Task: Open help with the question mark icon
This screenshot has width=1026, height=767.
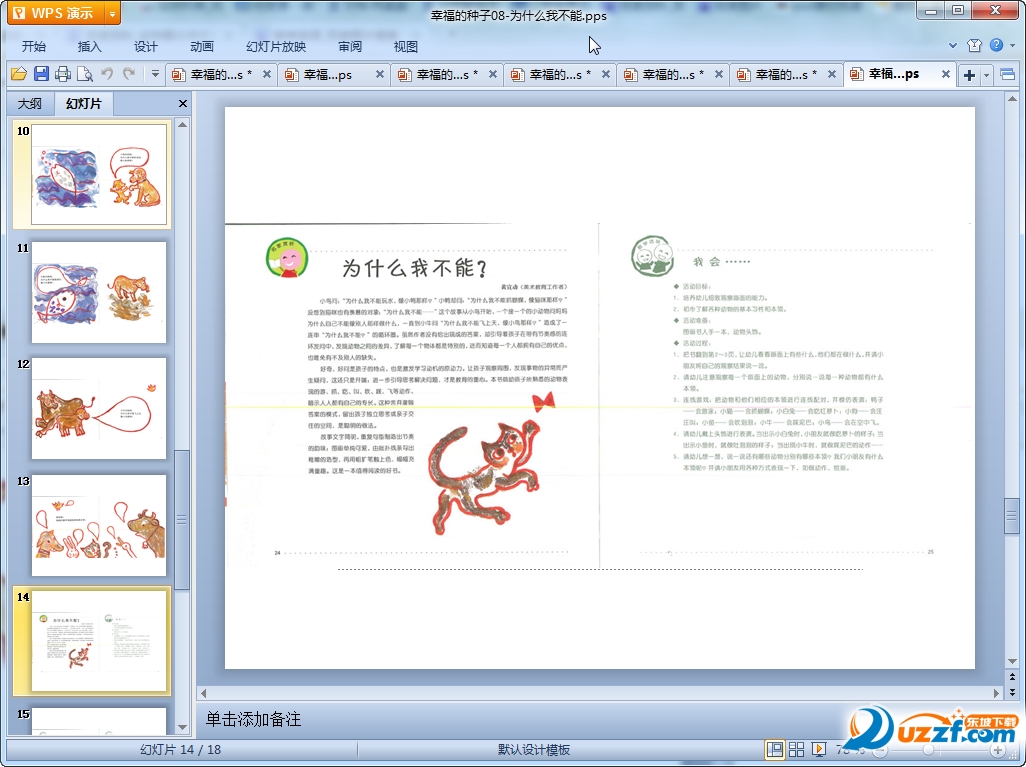Action: click(x=997, y=45)
